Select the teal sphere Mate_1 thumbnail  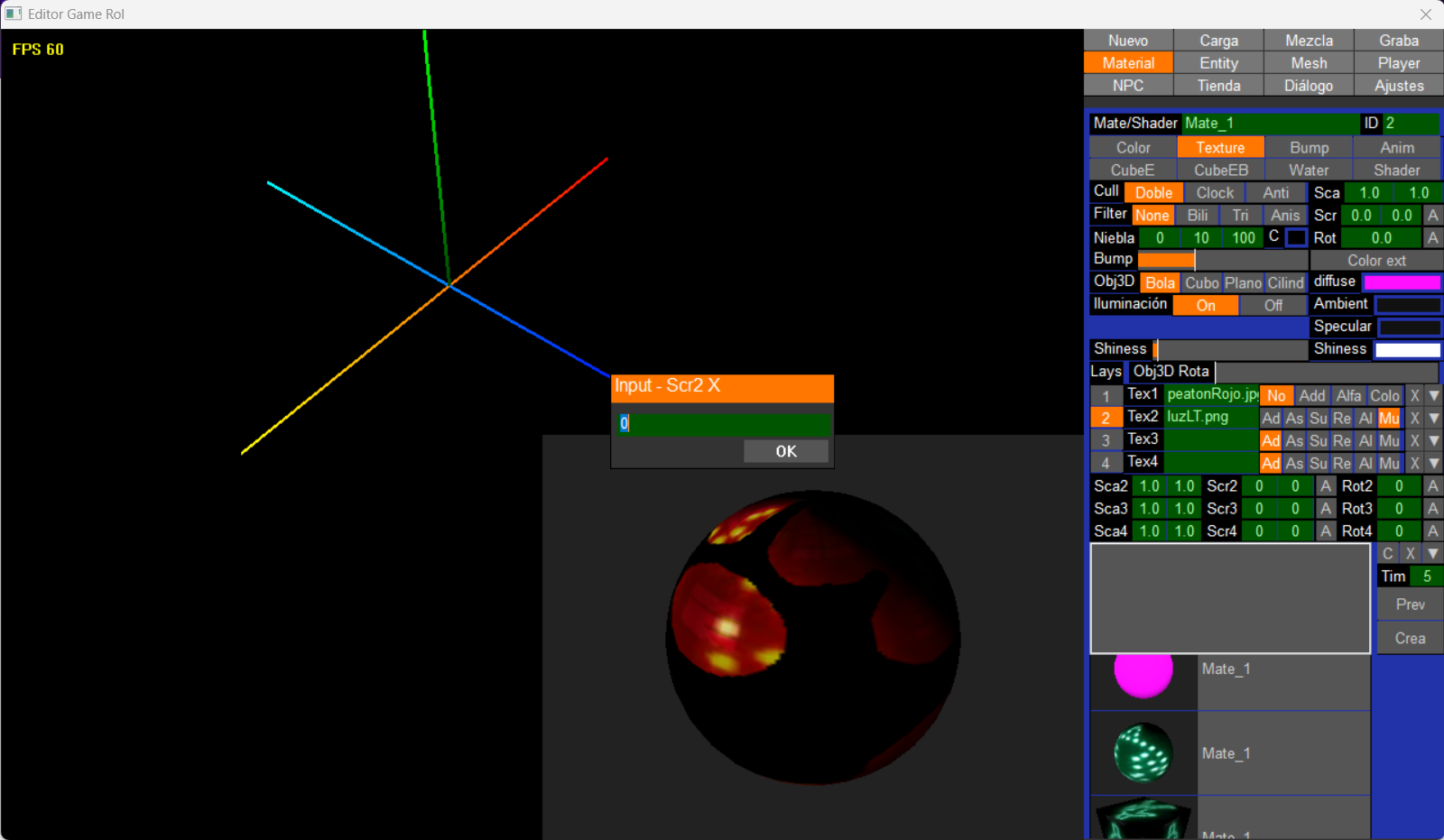point(1143,752)
